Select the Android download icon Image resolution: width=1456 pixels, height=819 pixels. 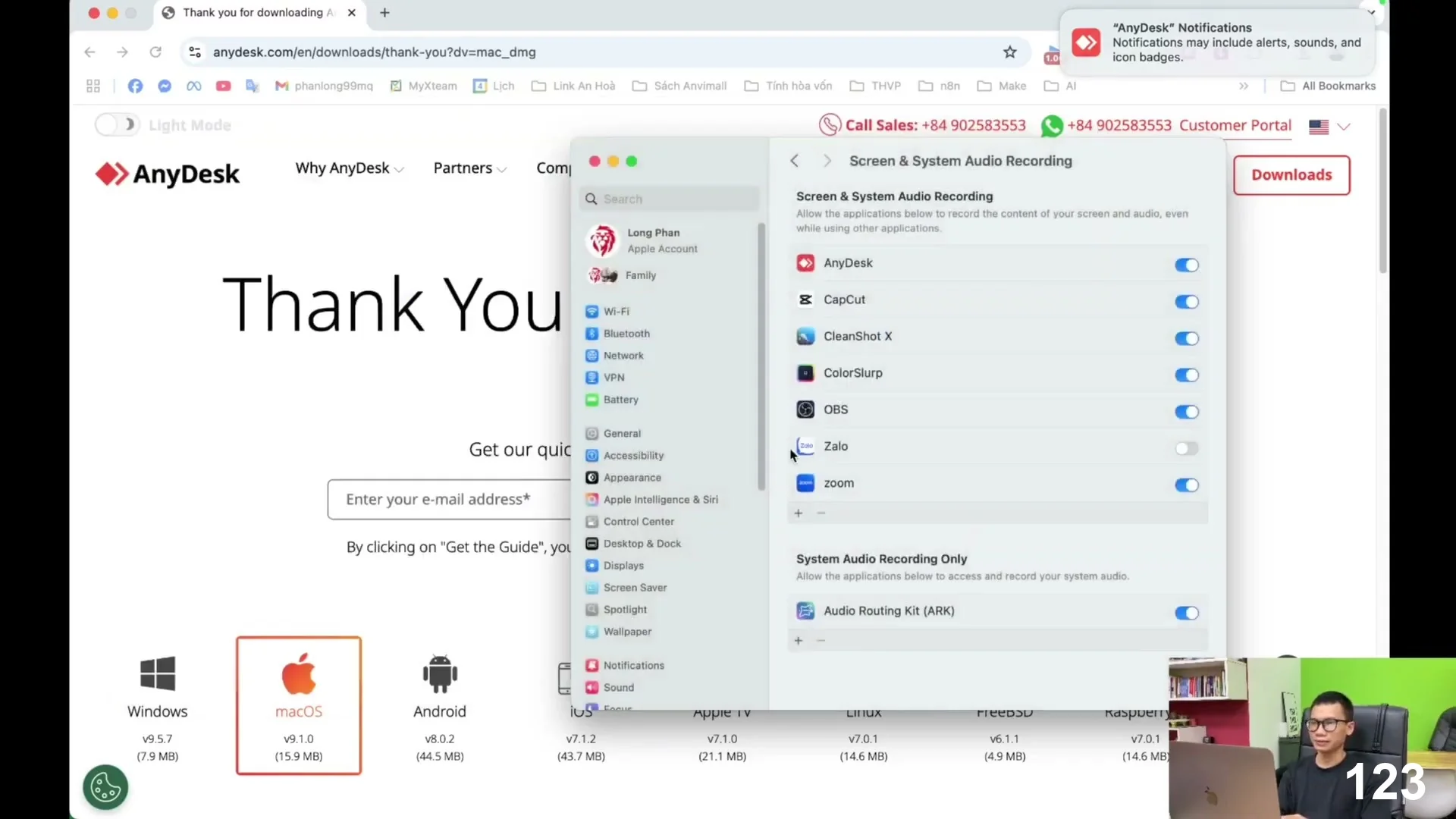point(440,673)
